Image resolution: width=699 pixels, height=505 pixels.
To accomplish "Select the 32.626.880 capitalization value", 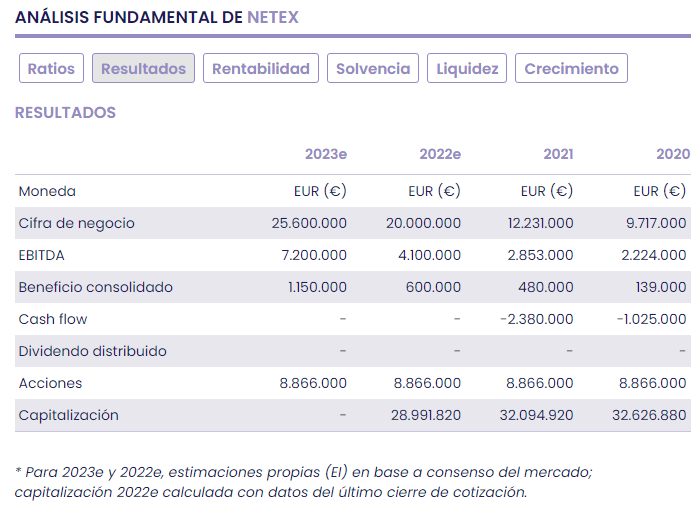I will [x=649, y=415].
